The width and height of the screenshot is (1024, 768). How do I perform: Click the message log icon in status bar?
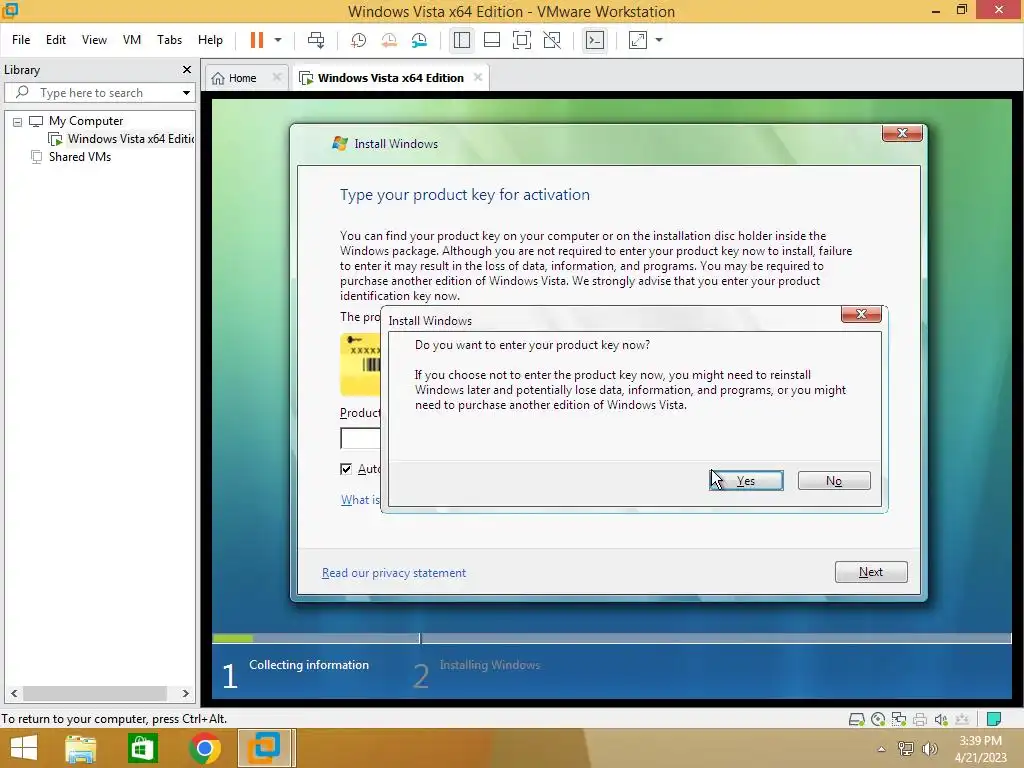tap(994, 720)
